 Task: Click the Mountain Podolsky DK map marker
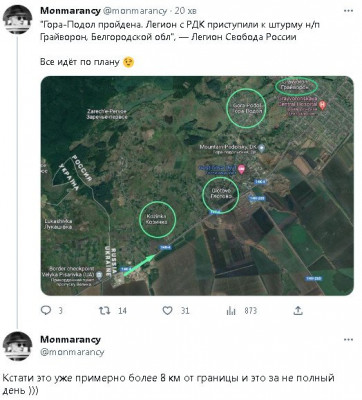point(262,147)
